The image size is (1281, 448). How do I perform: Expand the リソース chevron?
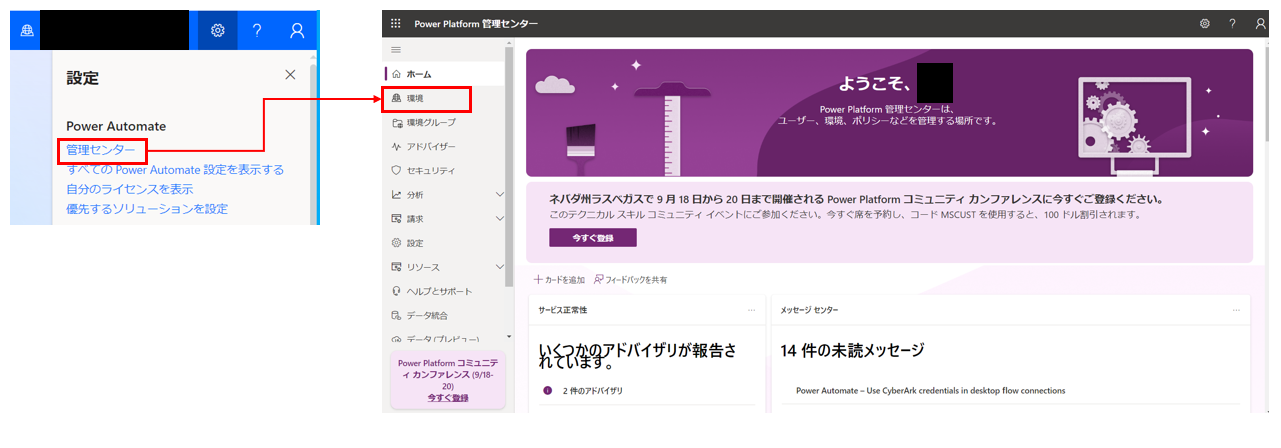coord(500,267)
